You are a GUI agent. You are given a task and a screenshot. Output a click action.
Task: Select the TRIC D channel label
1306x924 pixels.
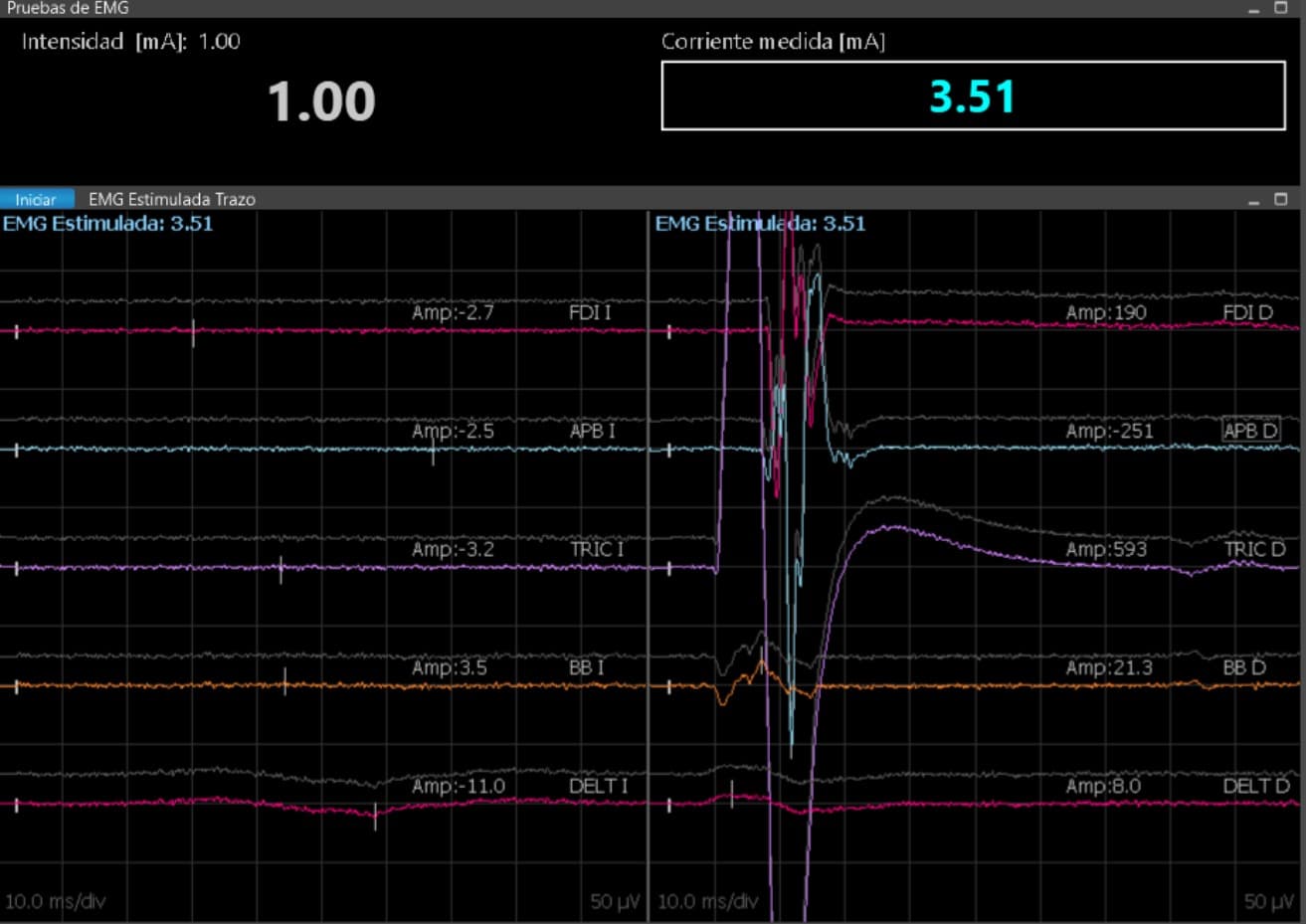[1254, 549]
